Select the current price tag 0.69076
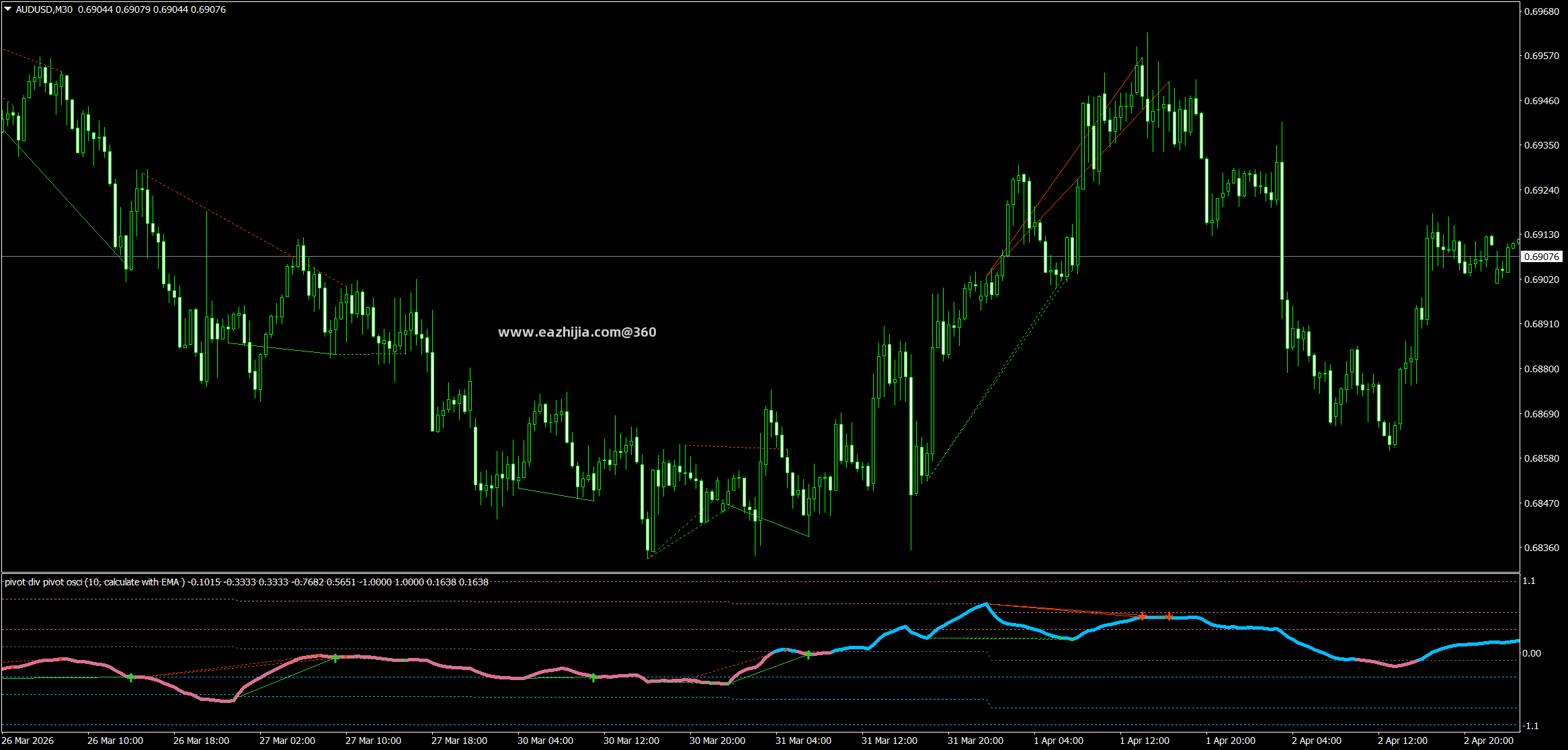 pos(1541,257)
